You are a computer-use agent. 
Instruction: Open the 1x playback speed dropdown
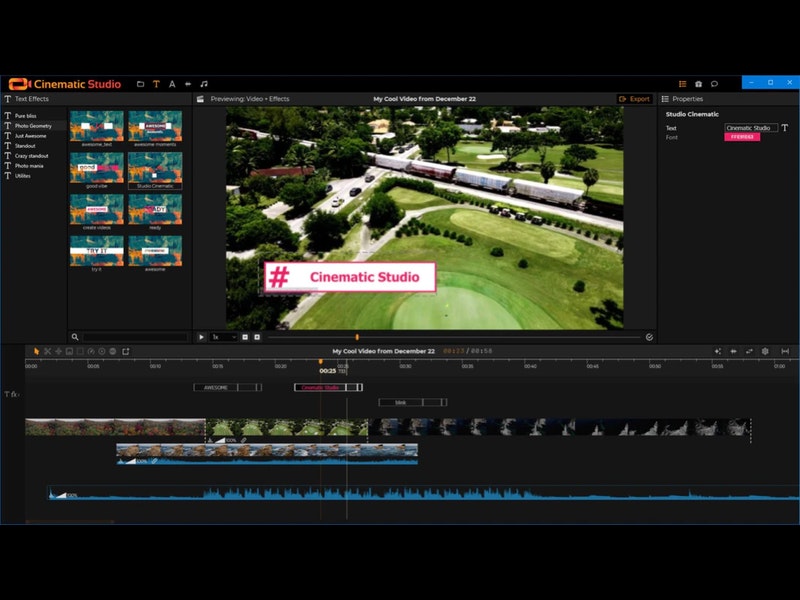[220, 337]
